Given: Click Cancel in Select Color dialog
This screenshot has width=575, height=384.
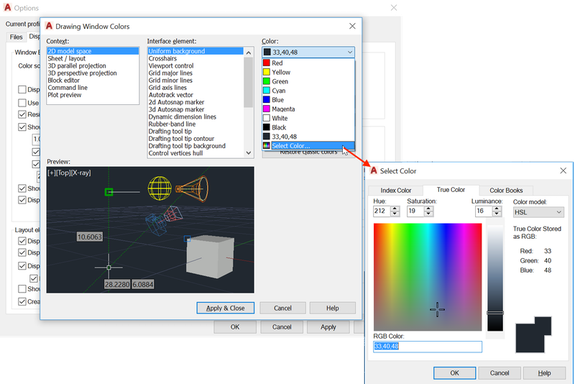Looking at the screenshot, I should [x=499, y=373].
